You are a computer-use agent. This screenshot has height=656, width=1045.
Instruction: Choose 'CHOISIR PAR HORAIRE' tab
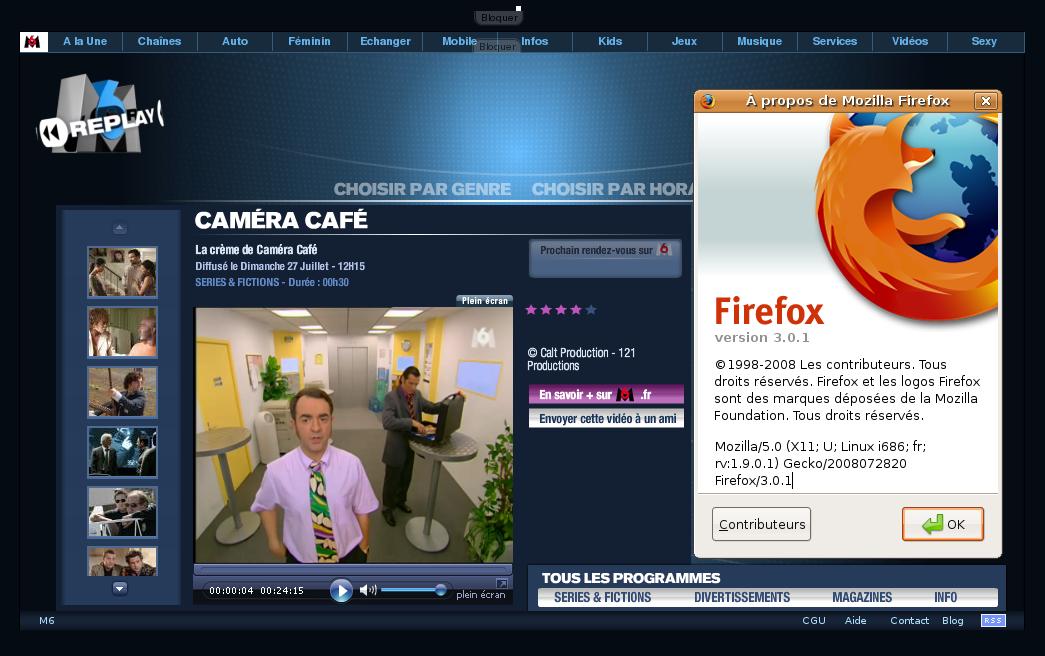pos(612,189)
